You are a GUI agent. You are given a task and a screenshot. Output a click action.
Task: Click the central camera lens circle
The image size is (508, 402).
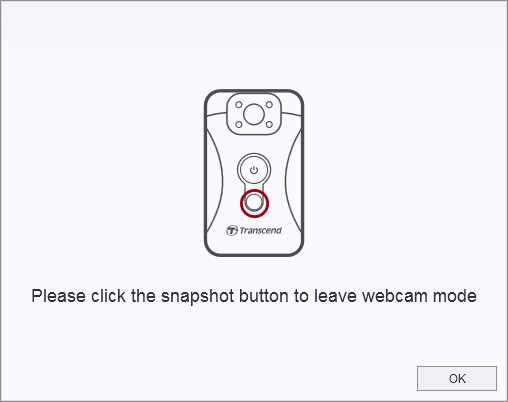pyautogui.click(x=254, y=114)
